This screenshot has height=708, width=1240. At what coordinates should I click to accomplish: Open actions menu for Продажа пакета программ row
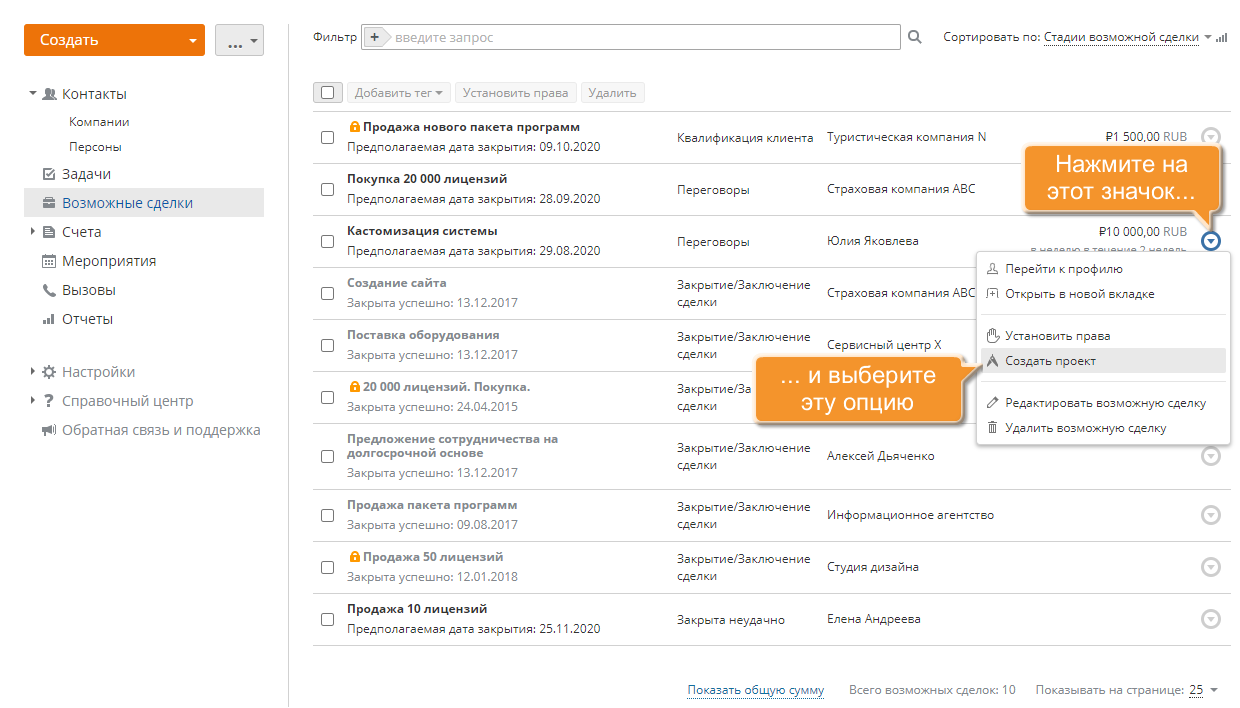1211,515
